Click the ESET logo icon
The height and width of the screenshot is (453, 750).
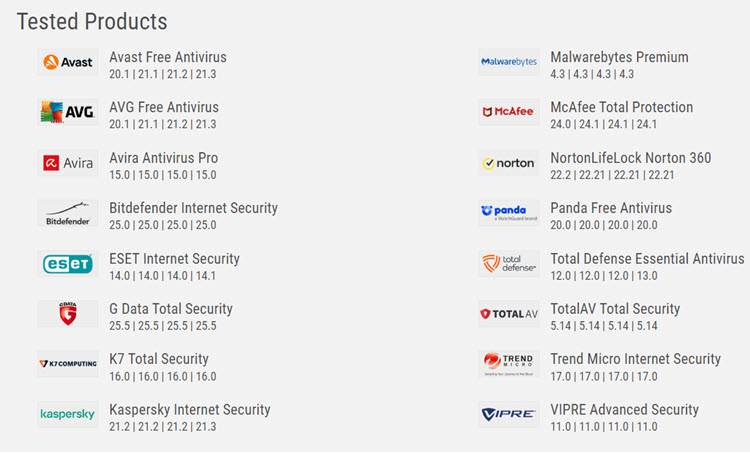pyautogui.click(x=68, y=264)
